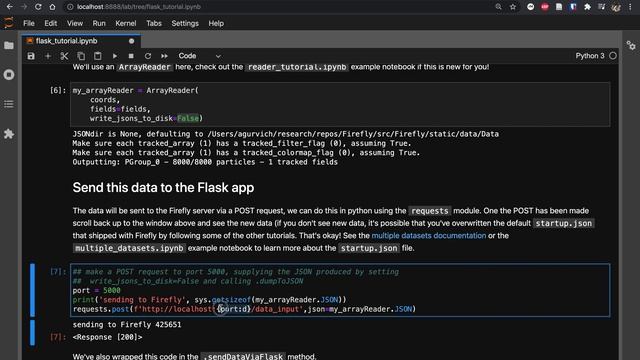Reload the page in the browser
The image size is (640, 360).
pyautogui.click(x=38, y=7)
